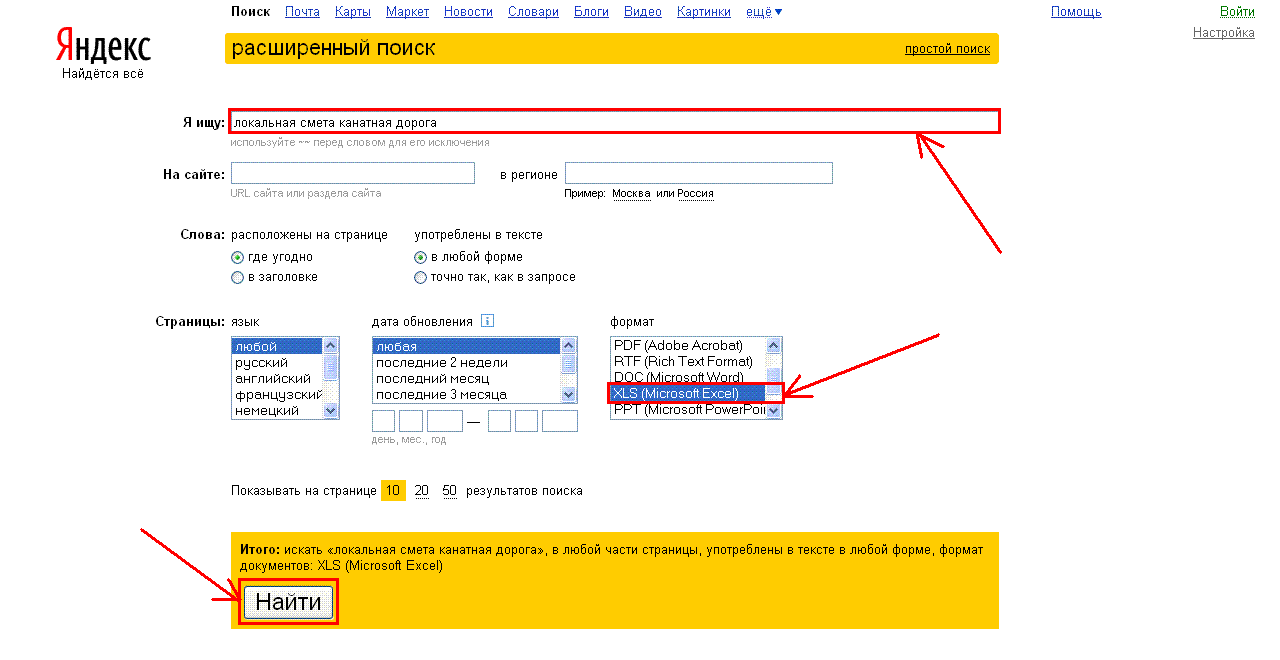Select 'русский' in language list
The image size is (1280, 660).
tap(277, 362)
